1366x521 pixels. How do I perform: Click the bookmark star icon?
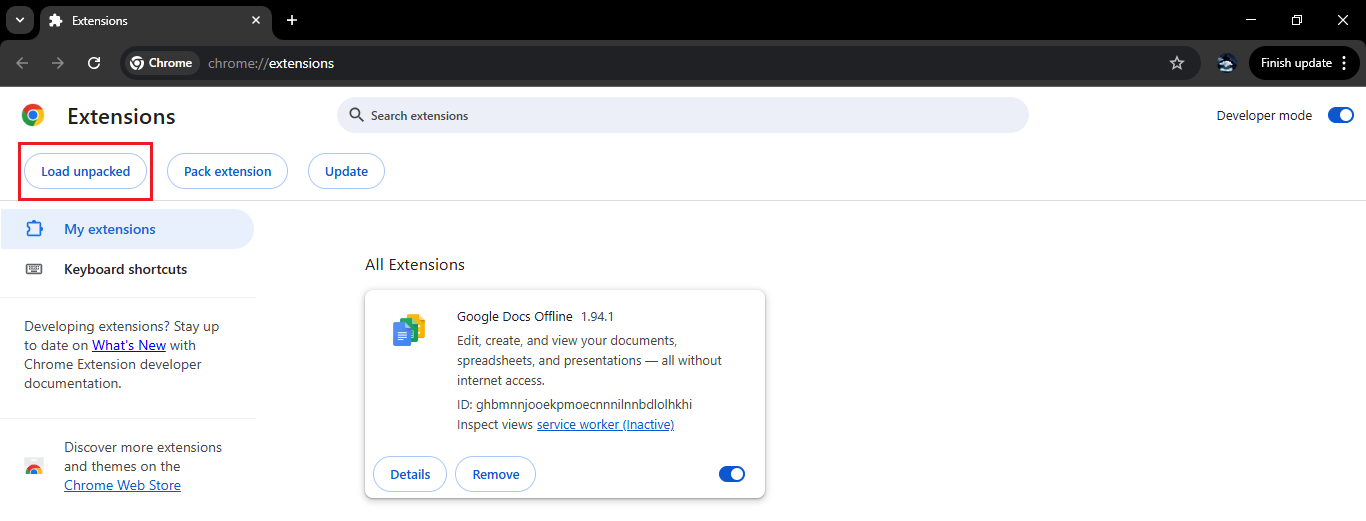click(1177, 63)
